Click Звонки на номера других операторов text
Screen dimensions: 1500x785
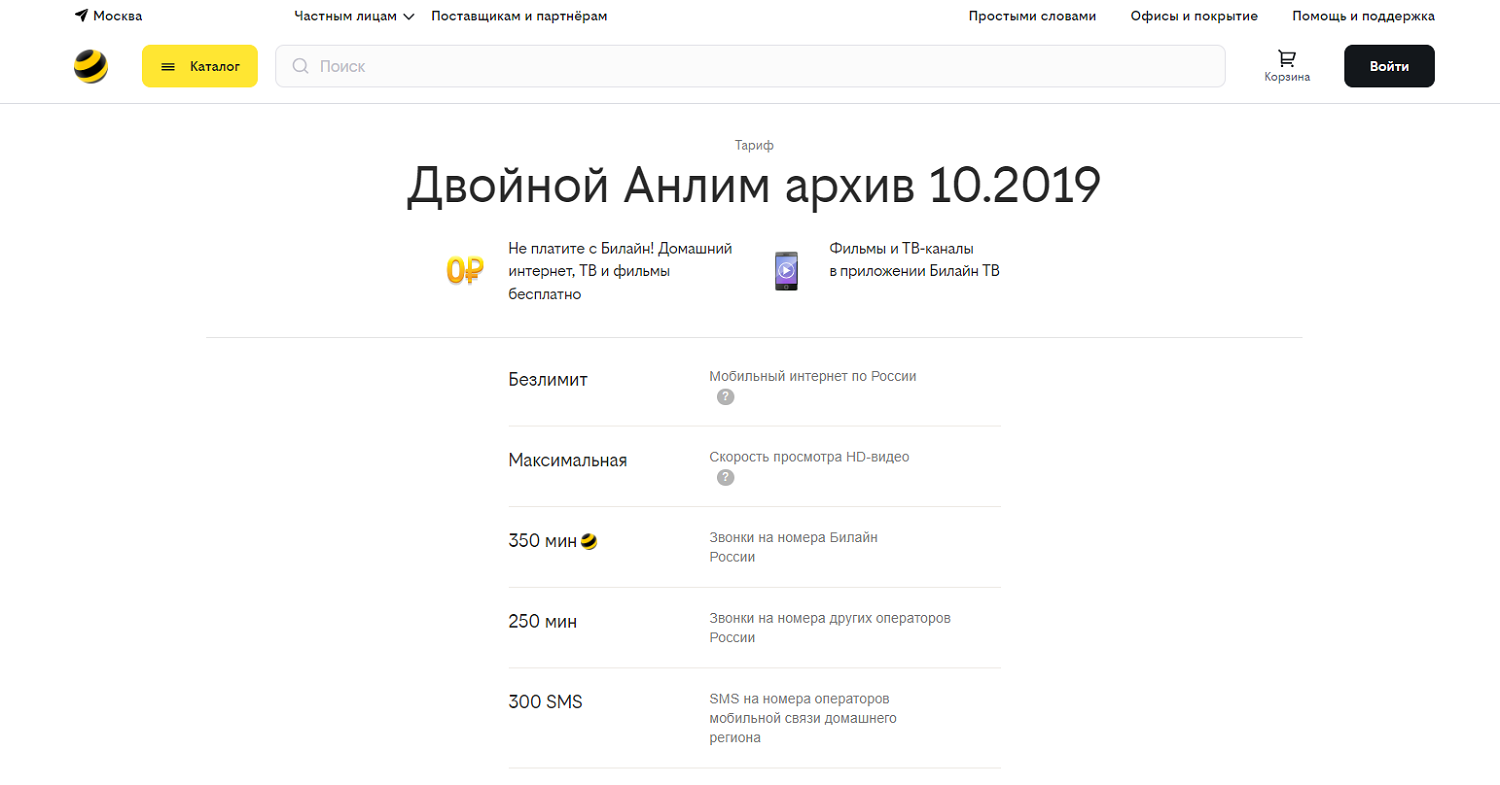830,627
